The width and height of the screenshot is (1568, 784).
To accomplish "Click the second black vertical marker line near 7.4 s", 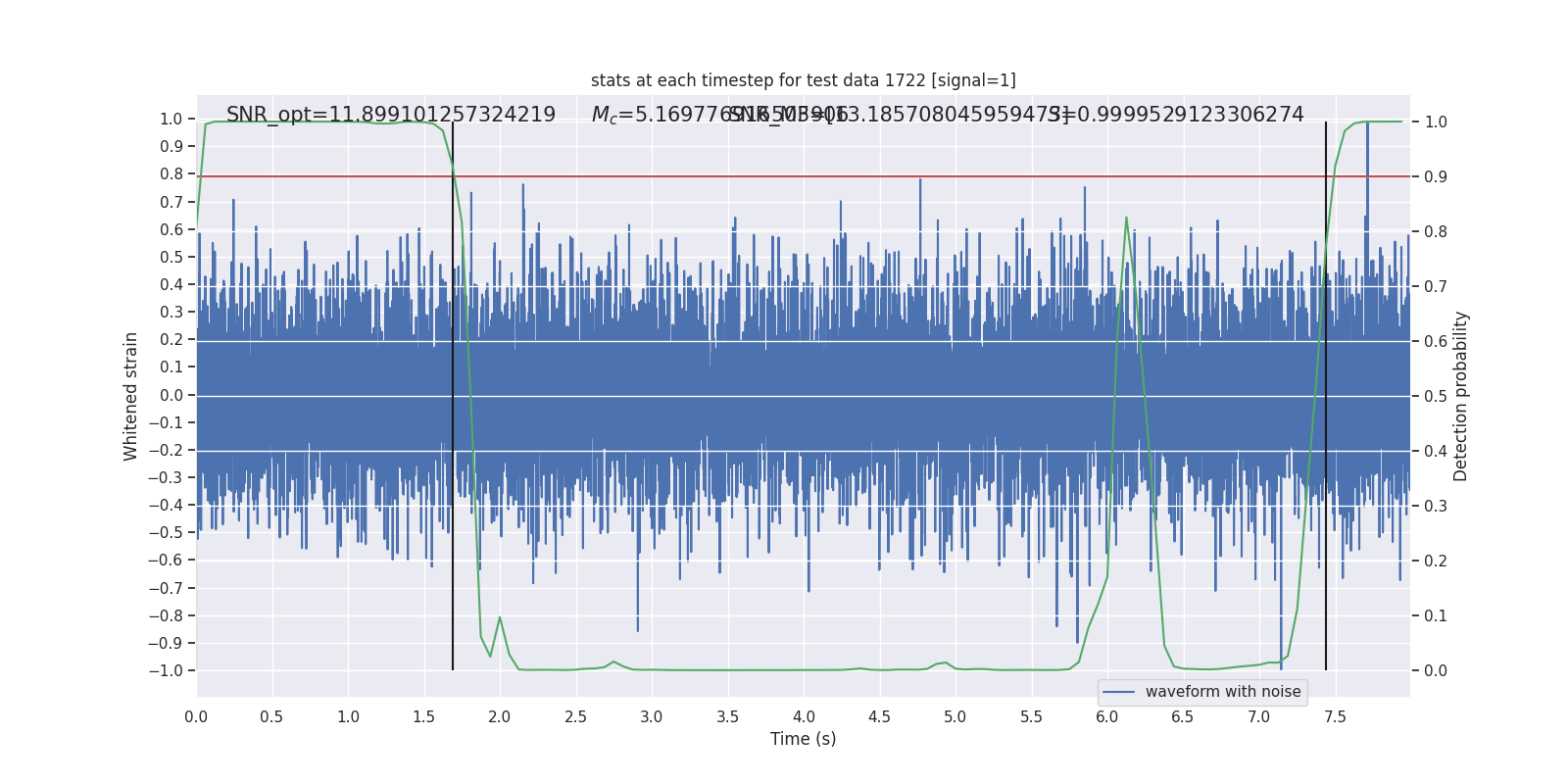I will (x=1326, y=396).
